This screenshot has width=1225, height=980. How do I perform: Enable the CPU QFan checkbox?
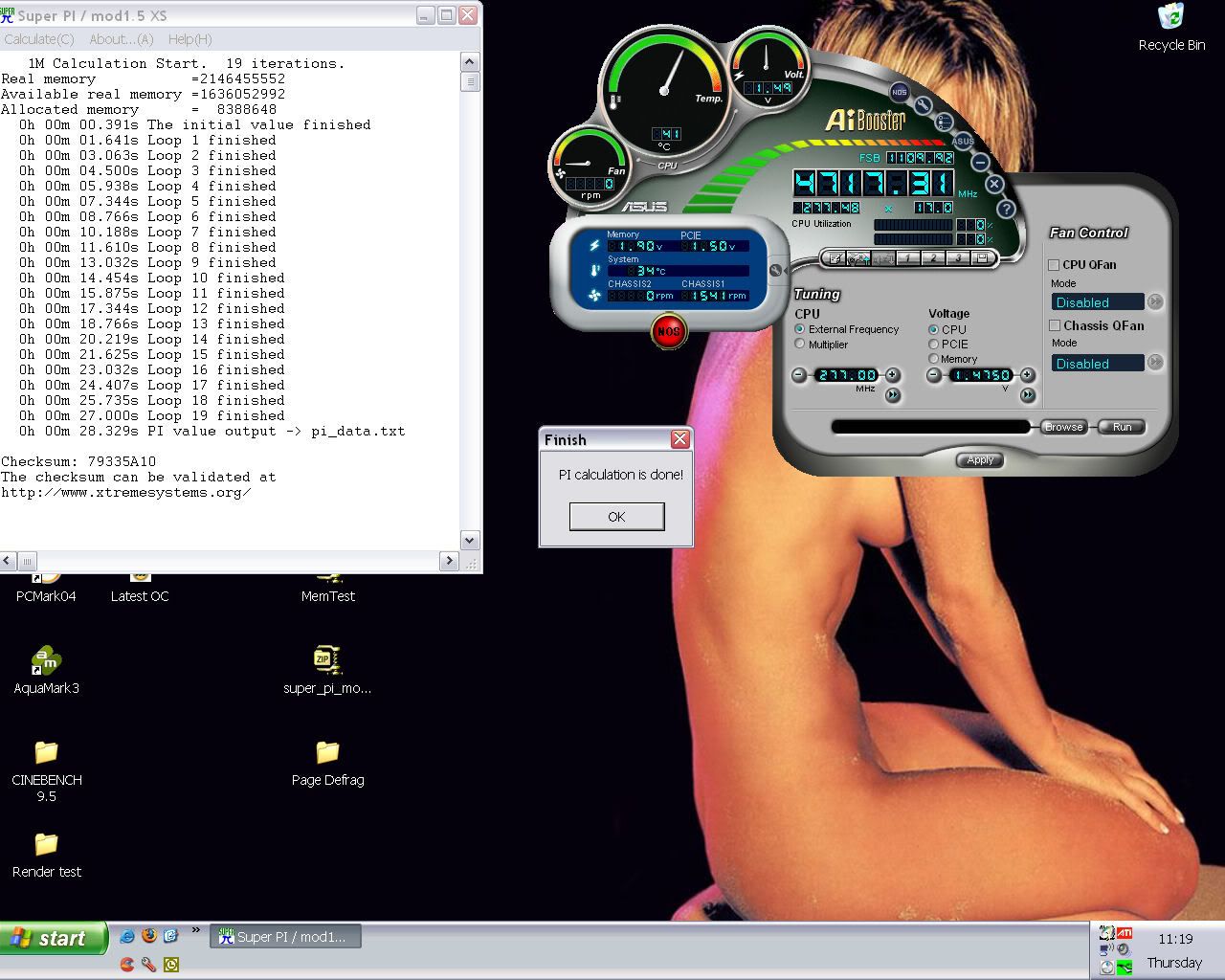coord(1054,265)
